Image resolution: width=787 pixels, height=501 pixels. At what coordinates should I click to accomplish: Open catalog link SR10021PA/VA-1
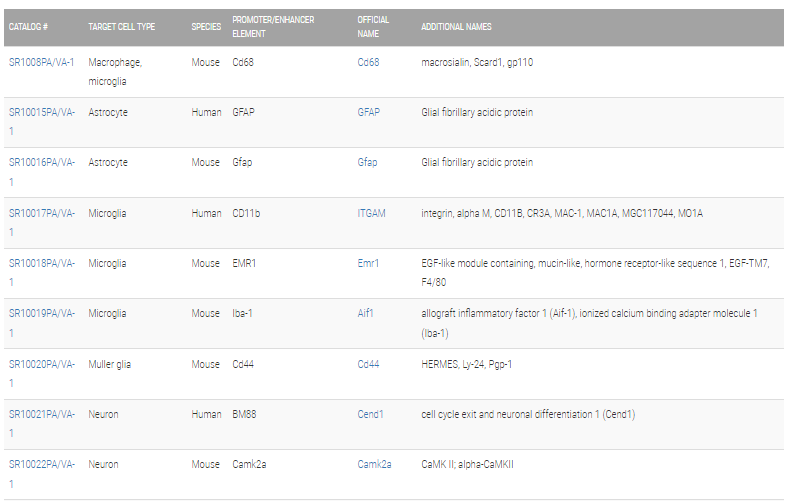pyautogui.click(x=42, y=424)
